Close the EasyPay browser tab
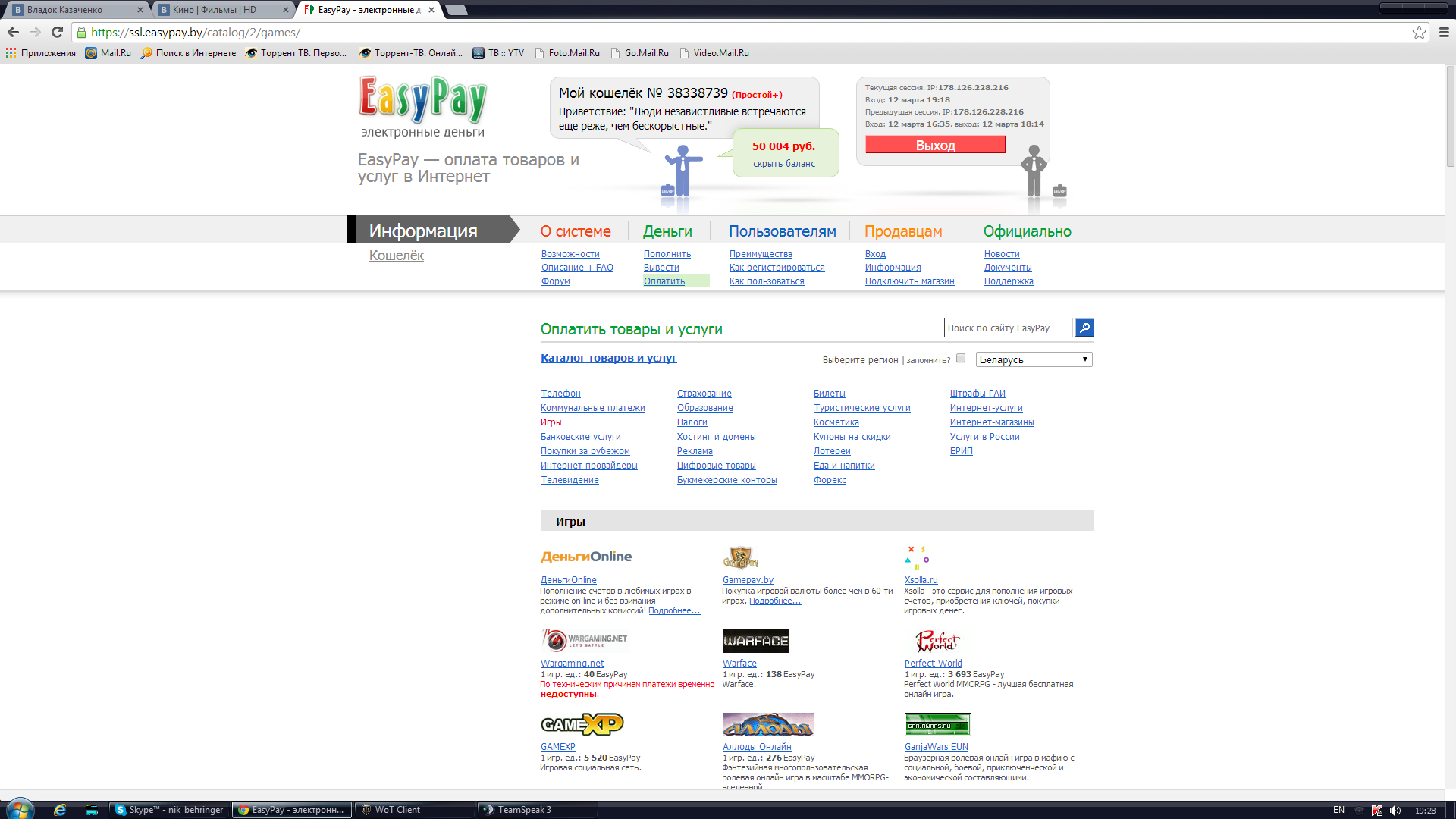The width and height of the screenshot is (1456, 819). [x=431, y=10]
